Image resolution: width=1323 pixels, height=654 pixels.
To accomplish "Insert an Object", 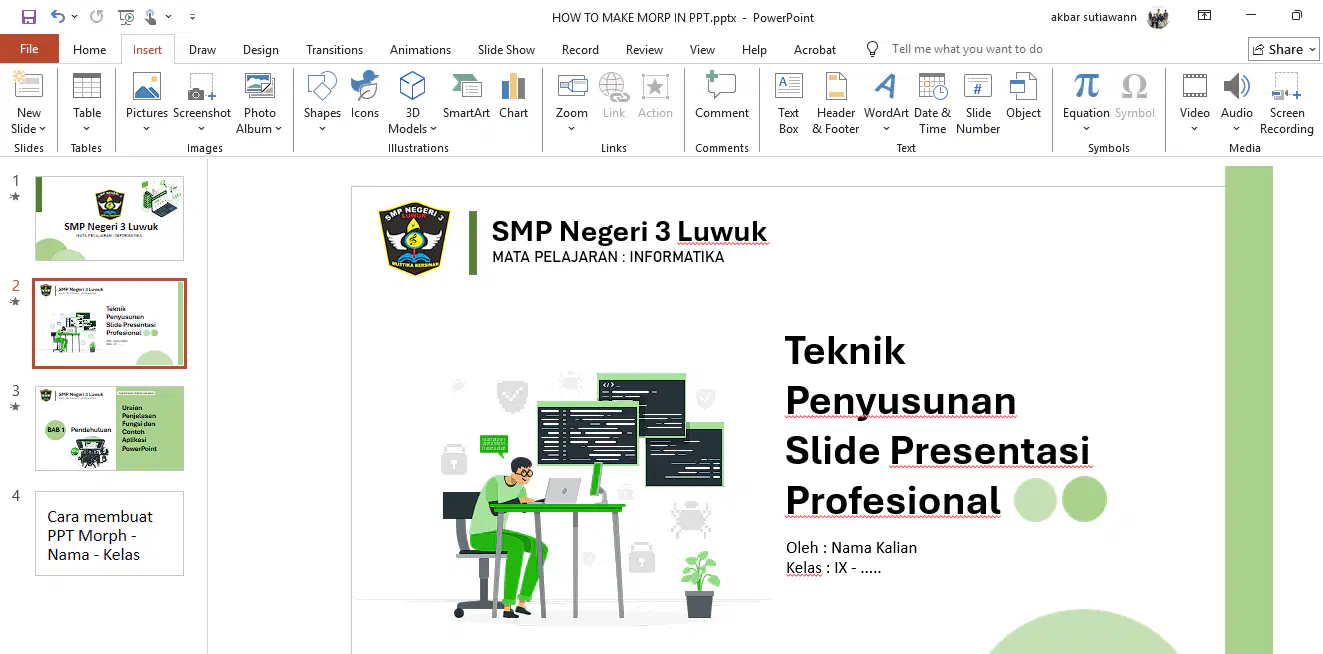I will (1023, 97).
